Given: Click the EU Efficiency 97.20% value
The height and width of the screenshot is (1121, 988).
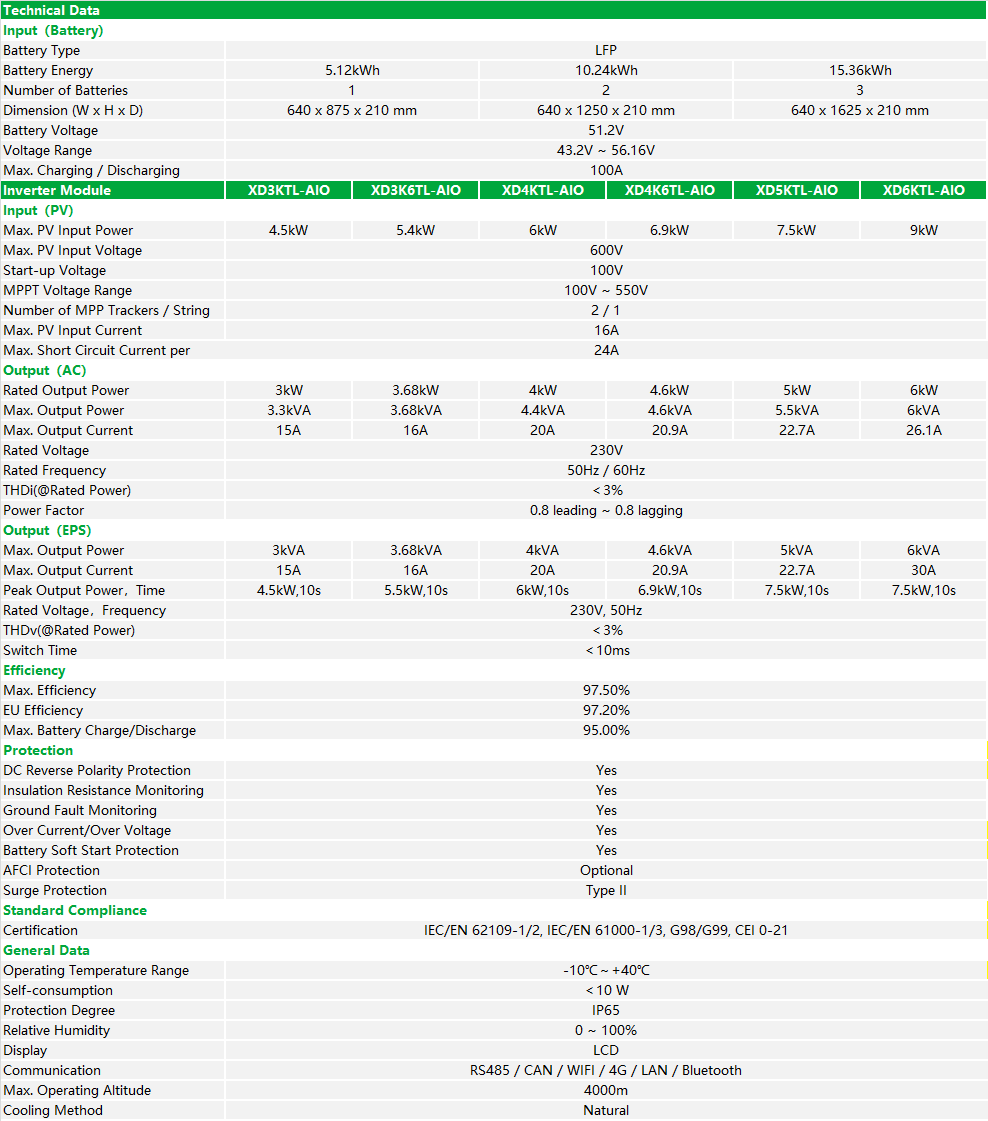Looking at the screenshot, I should coord(606,710).
